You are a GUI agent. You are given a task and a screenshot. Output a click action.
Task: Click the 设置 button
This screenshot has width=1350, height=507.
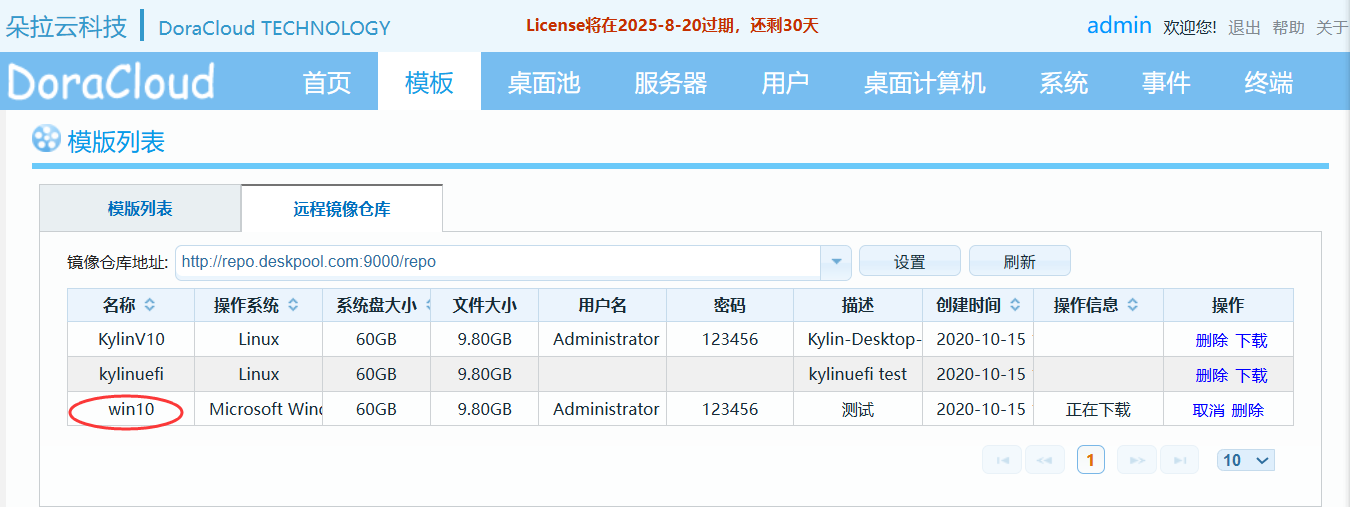pos(909,262)
